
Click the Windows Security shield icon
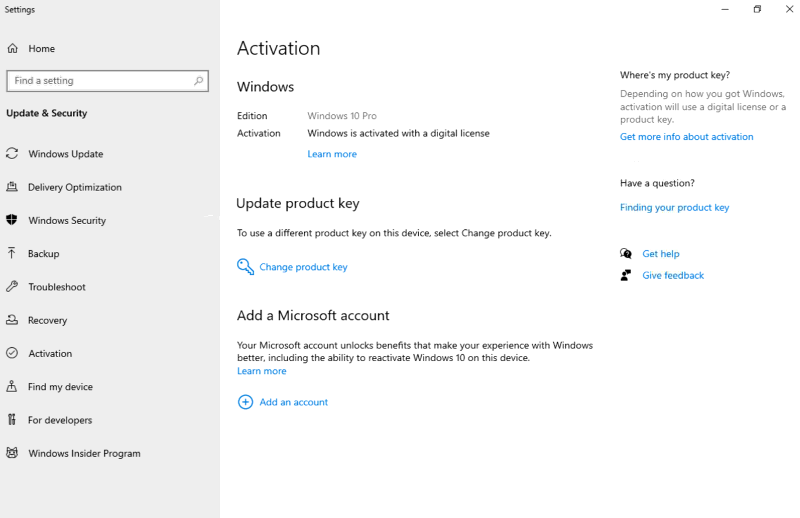(x=12, y=220)
